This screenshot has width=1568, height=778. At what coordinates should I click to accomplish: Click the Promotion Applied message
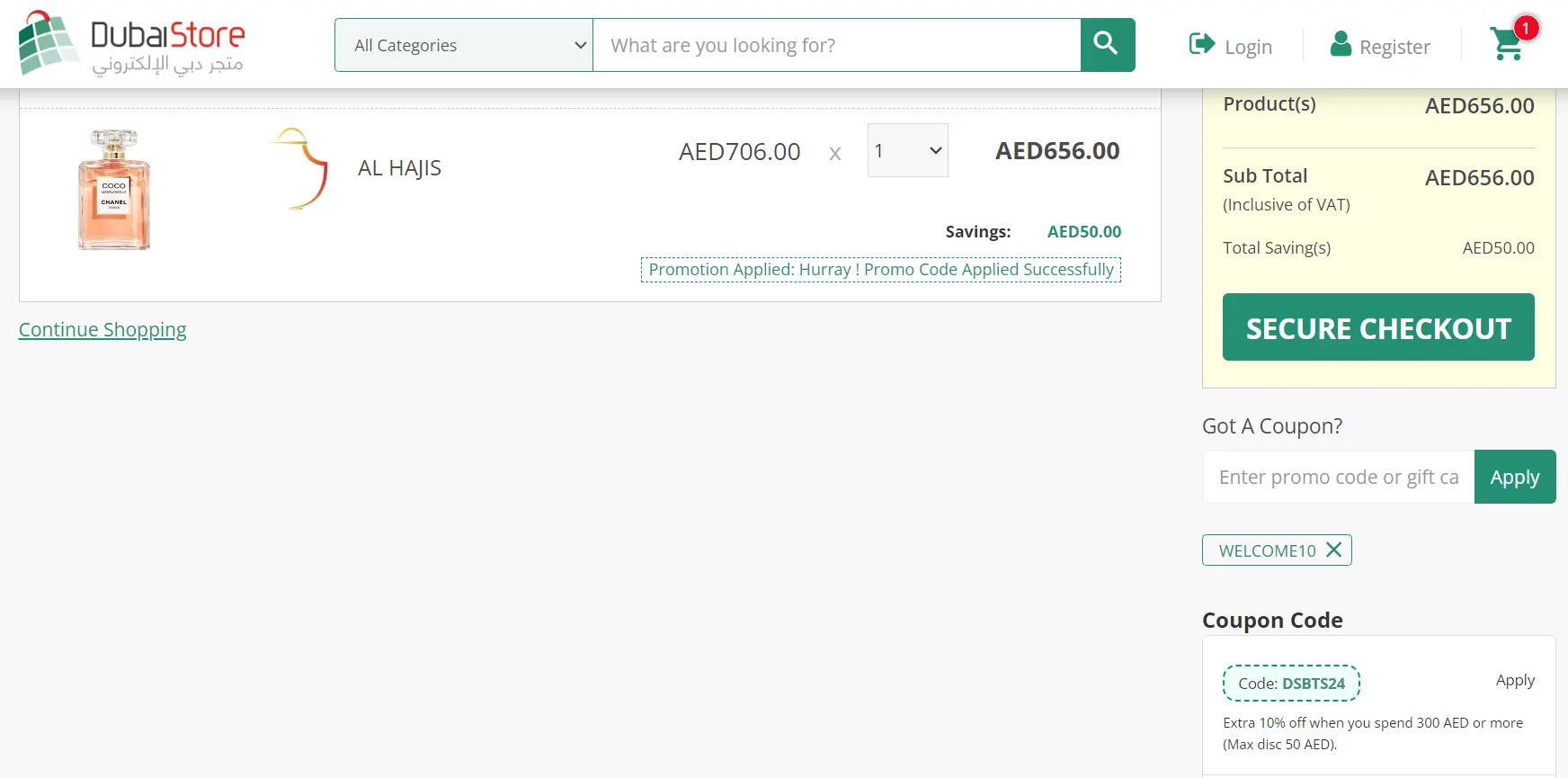[881, 270]
